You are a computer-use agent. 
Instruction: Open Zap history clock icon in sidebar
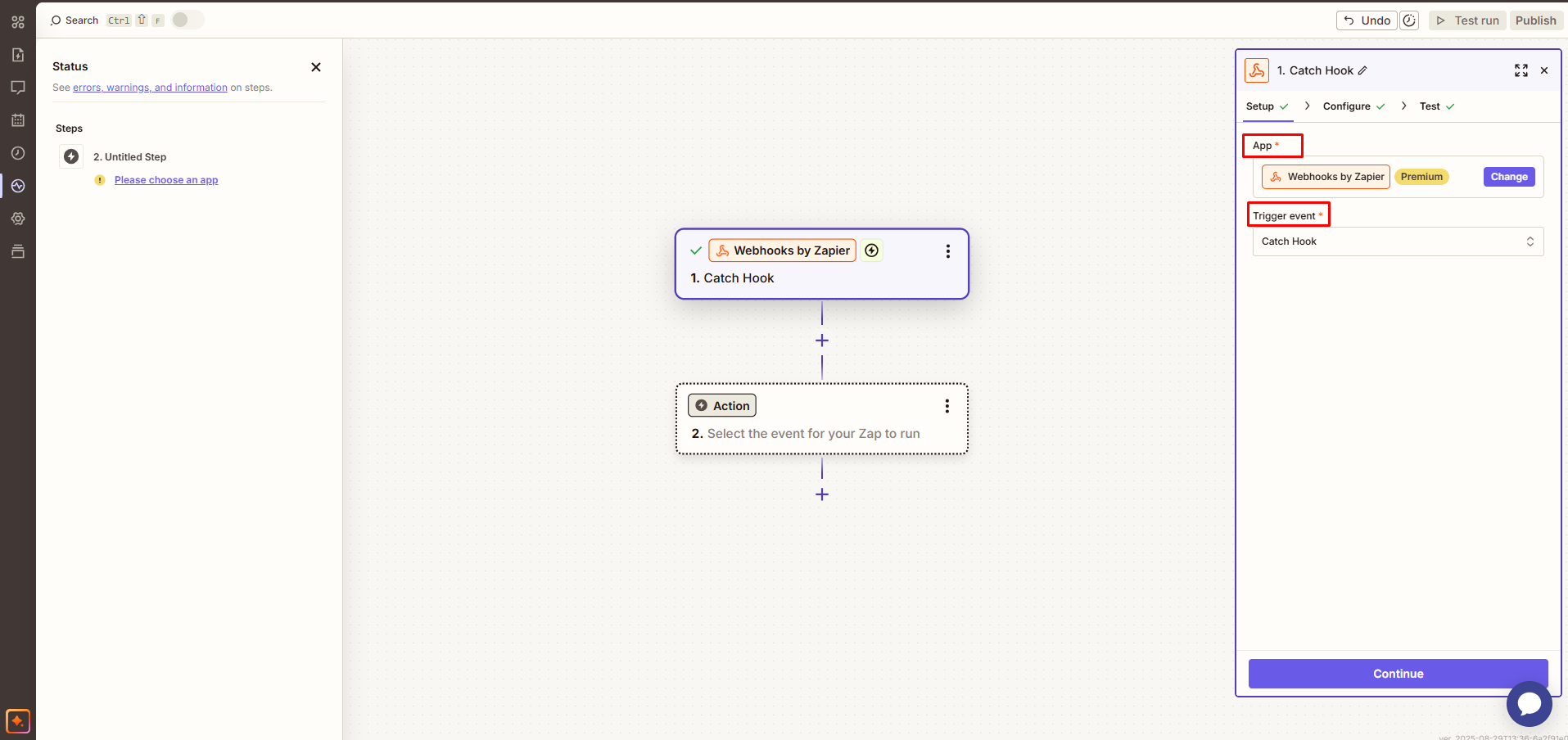tap(18, 153)
